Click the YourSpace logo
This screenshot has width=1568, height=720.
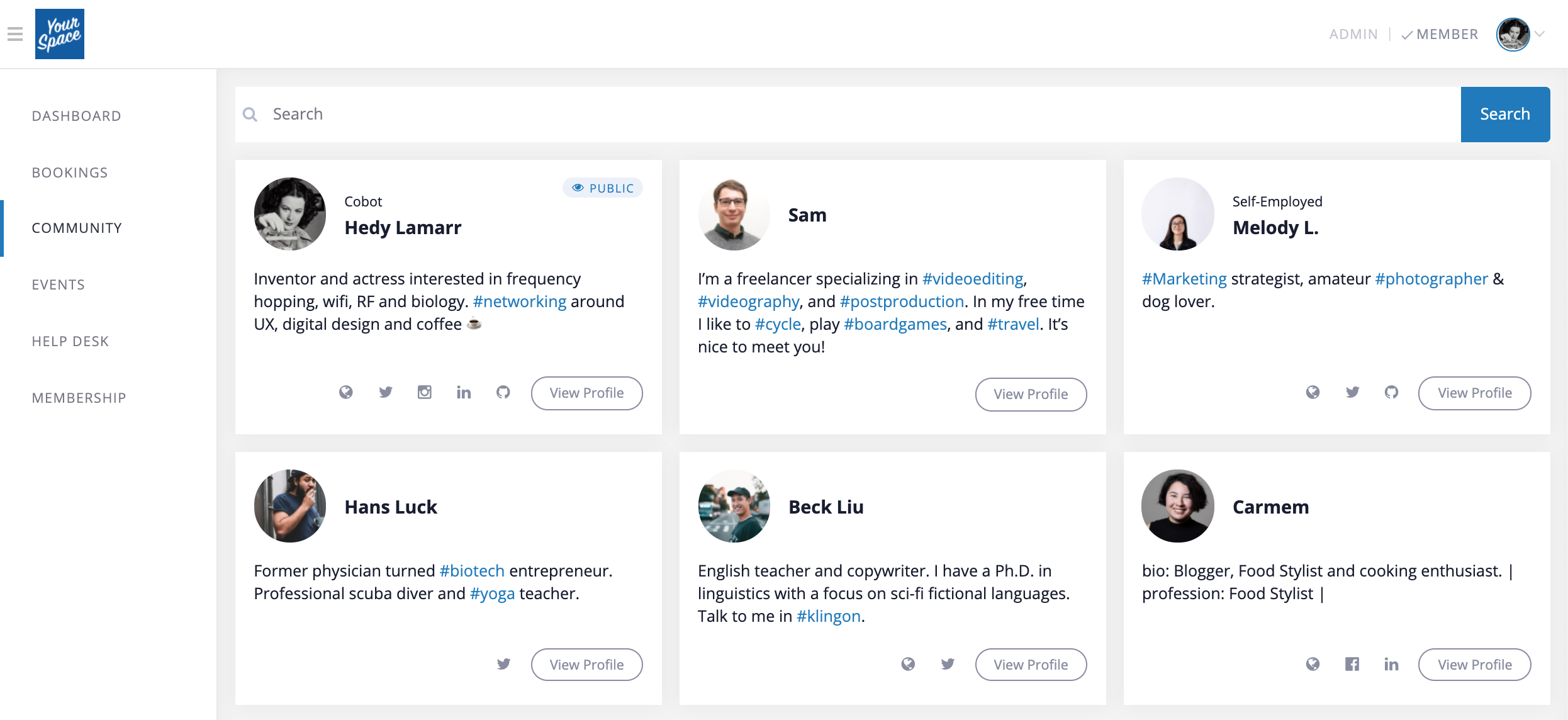pyautogui.click(x=60, y=34)
